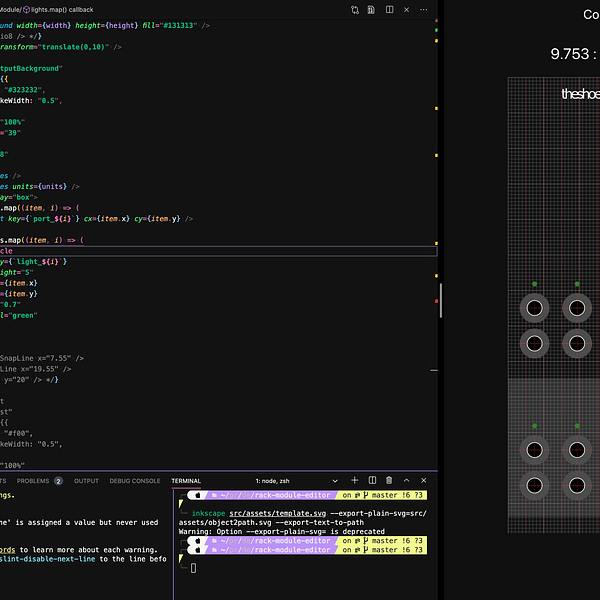Click the "39" attribute value line
This screenshot has height=600, width=600.
[x=10, y=133]
